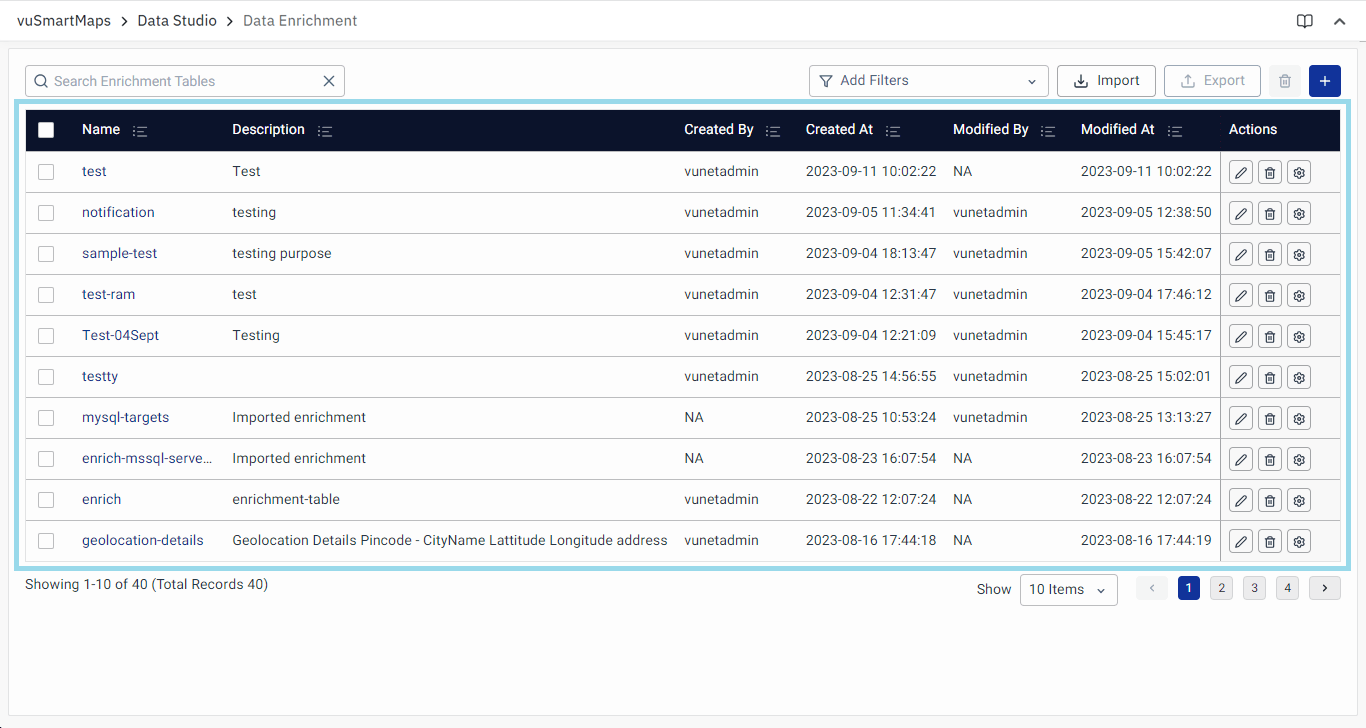Open settings gear for 'test-ram'

tap(1298, 295)
